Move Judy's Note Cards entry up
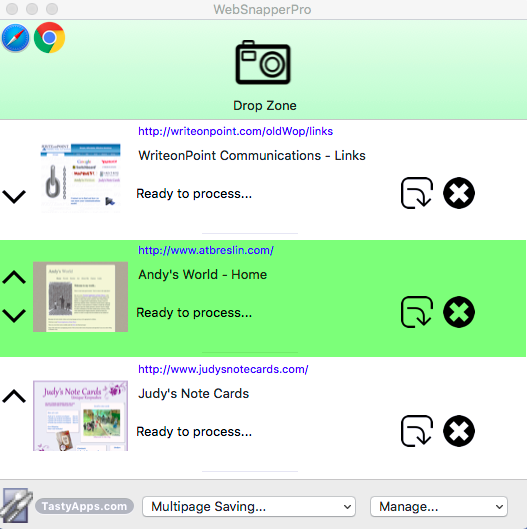Image resolution: width=527 pixels, height=529 pixels. (14, 396)
